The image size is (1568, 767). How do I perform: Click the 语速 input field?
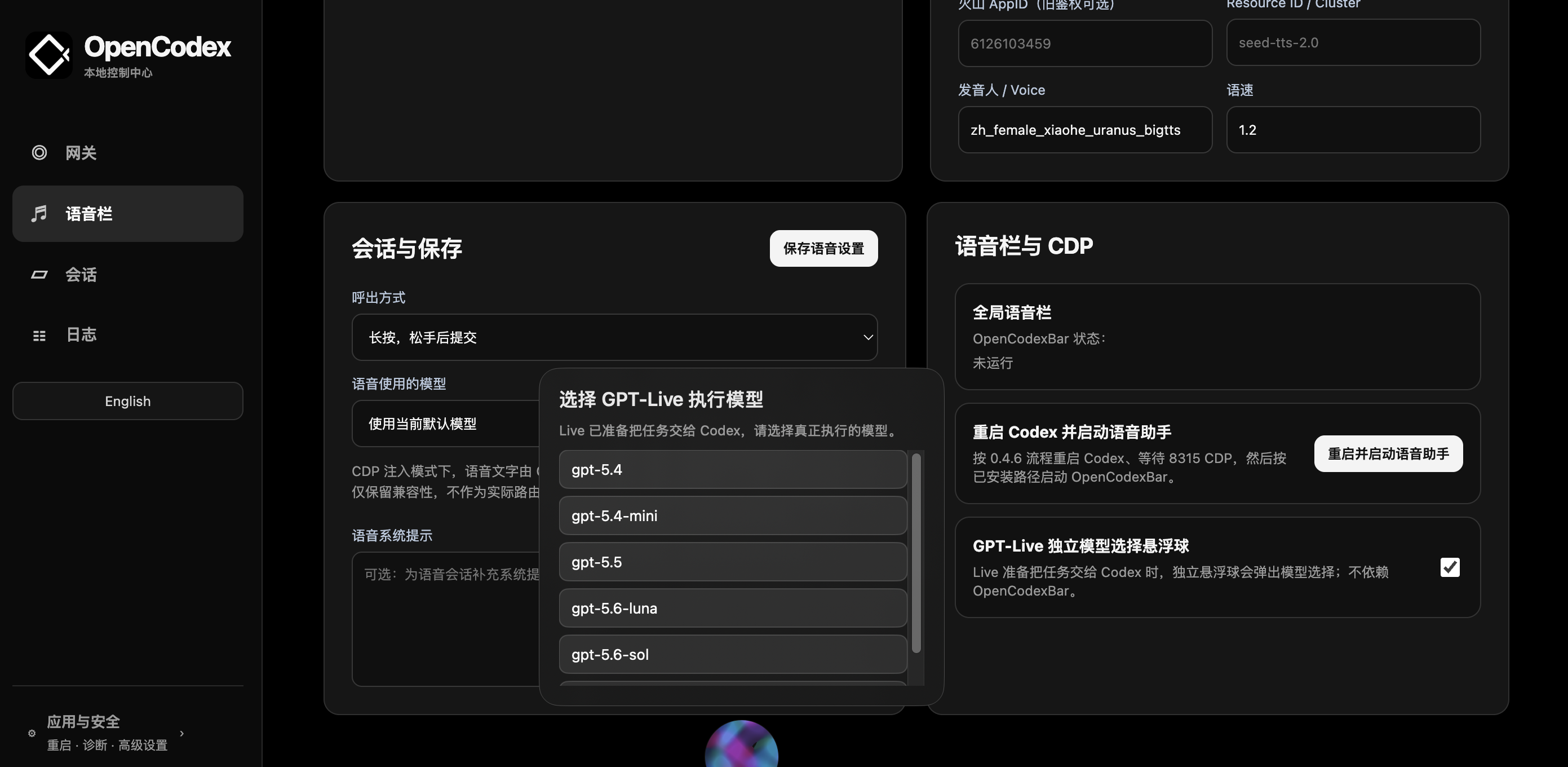(1354, 130)
